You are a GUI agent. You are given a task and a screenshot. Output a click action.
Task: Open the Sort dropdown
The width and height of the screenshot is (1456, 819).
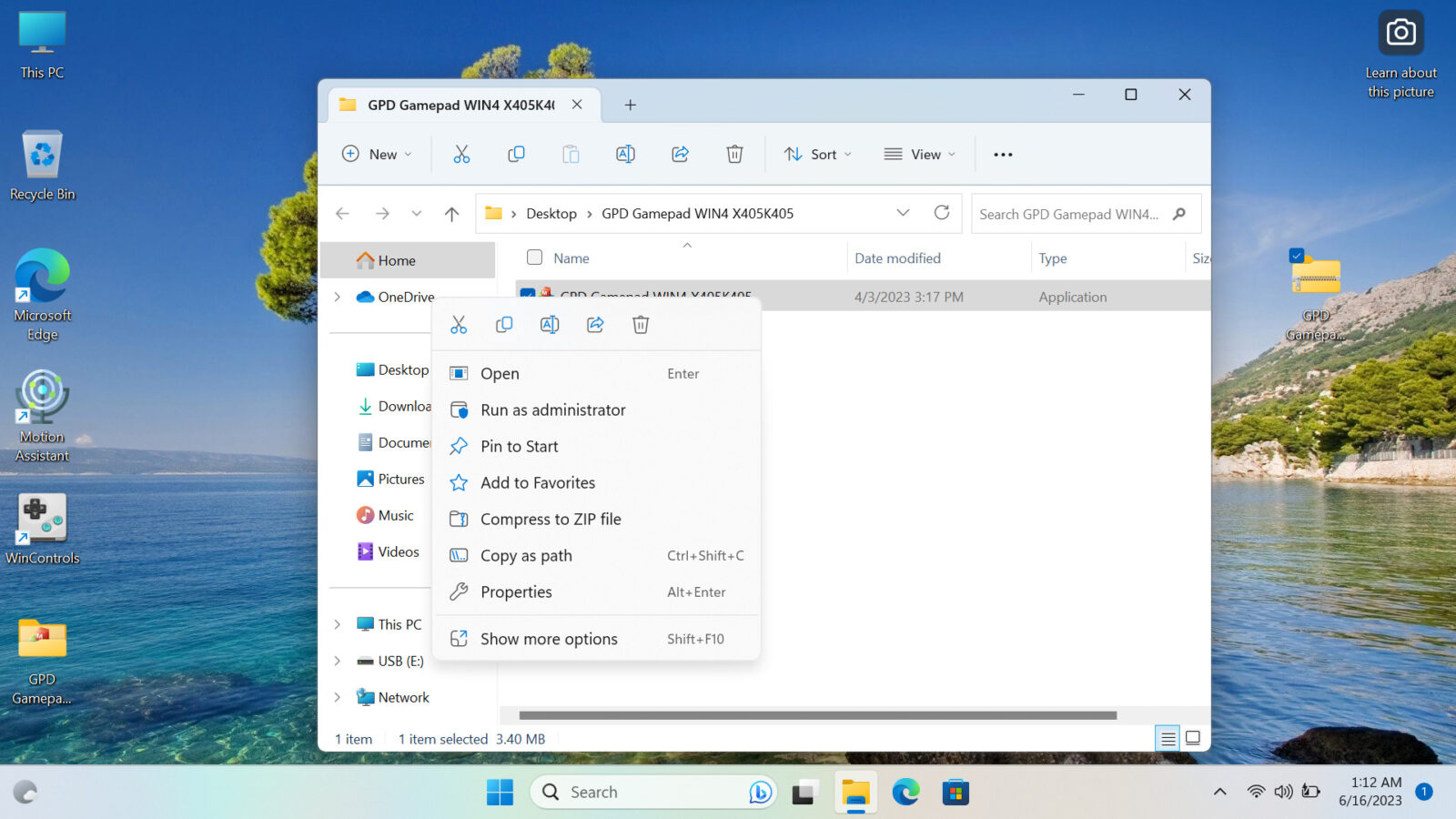(818, 155)
